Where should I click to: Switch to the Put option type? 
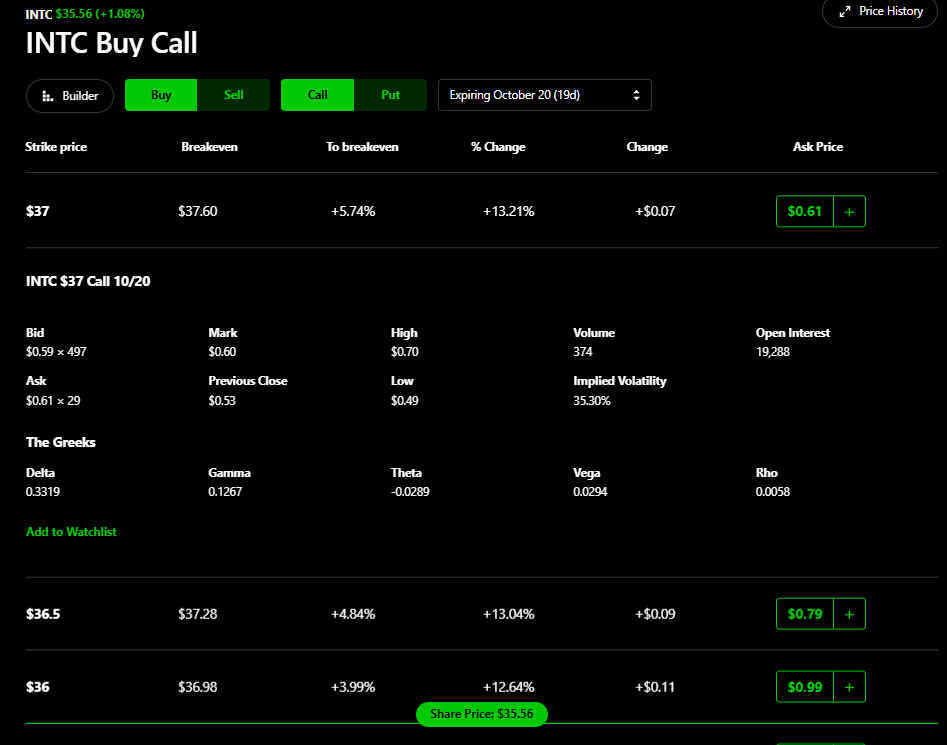[391, 95]
